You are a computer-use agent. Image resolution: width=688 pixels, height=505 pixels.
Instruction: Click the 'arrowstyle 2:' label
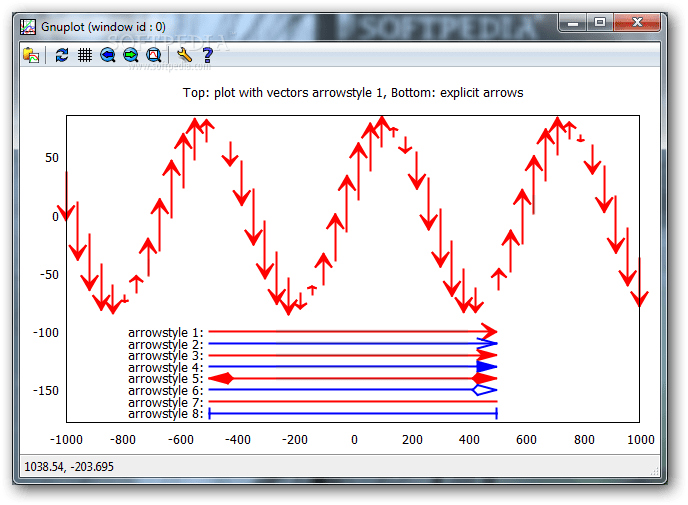(166, 344)
